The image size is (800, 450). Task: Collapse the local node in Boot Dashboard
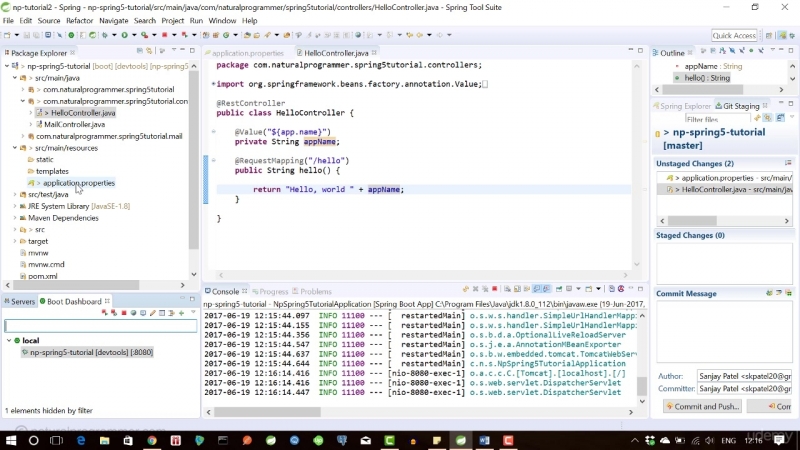pyautogui.click(x=9, y=340)
